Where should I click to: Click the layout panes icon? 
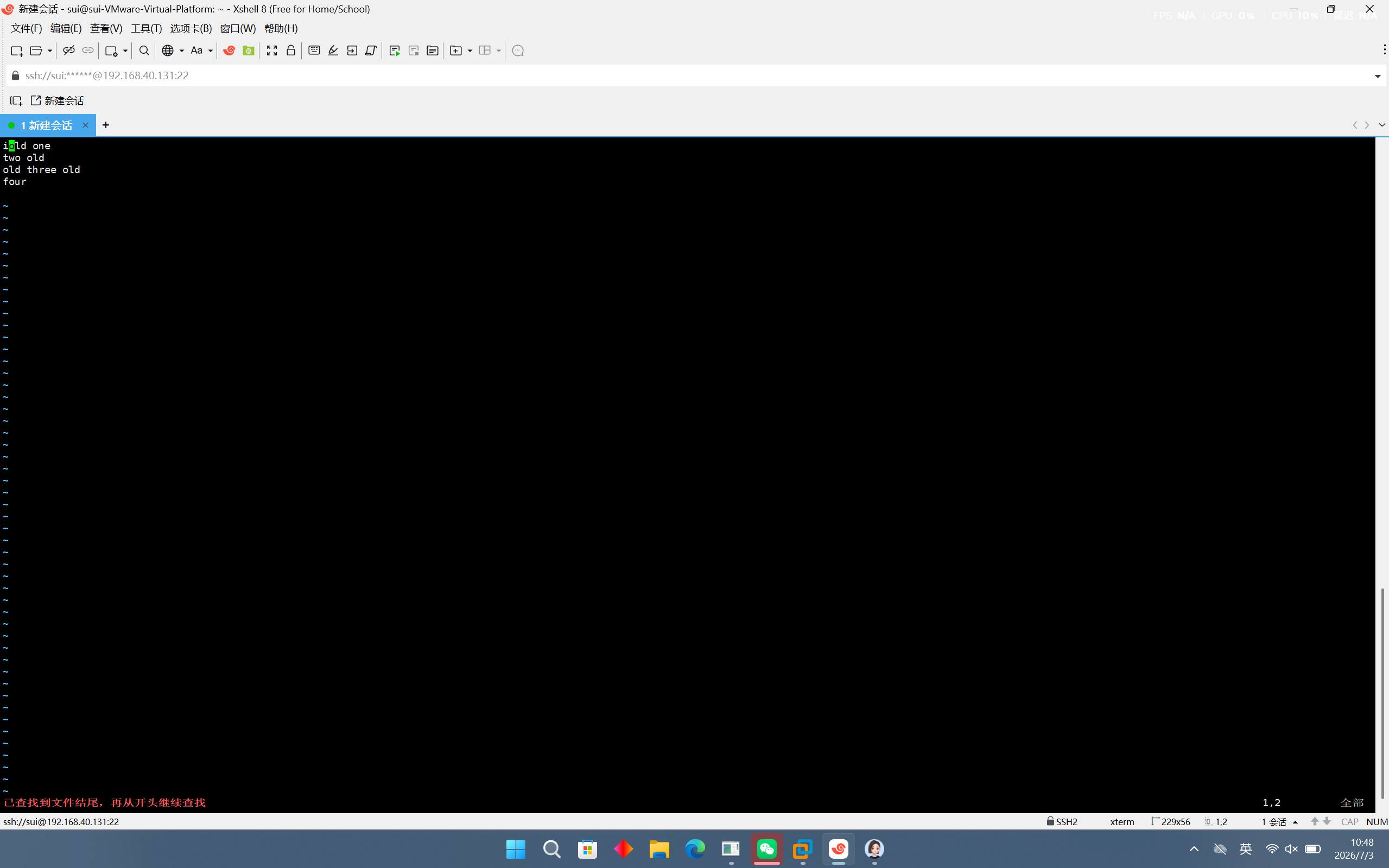(x=485, y=50)
